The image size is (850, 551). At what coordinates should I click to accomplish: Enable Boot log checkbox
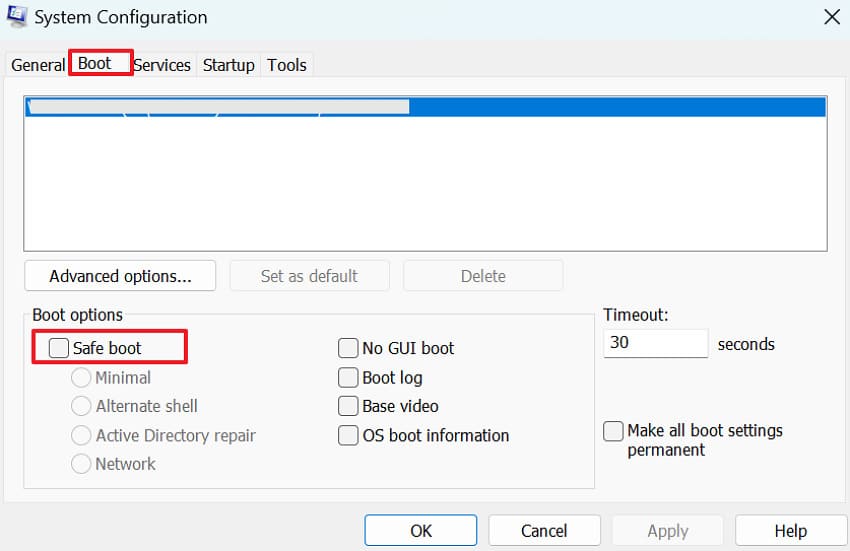coord(348,377)
